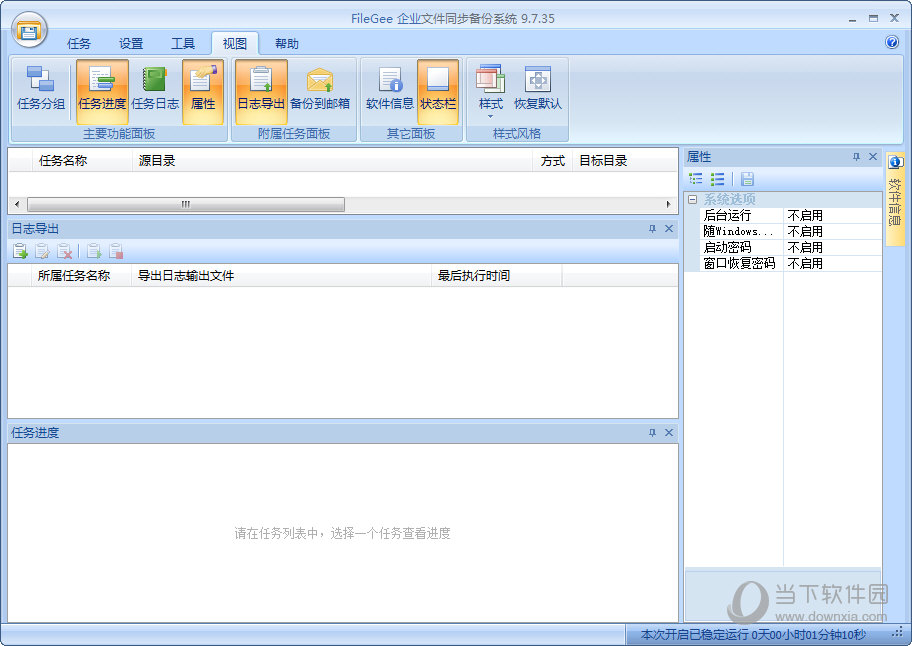Viewport: 912px width, 646px height.
Task: Click the blue help question mark icon
Action: 892,42
